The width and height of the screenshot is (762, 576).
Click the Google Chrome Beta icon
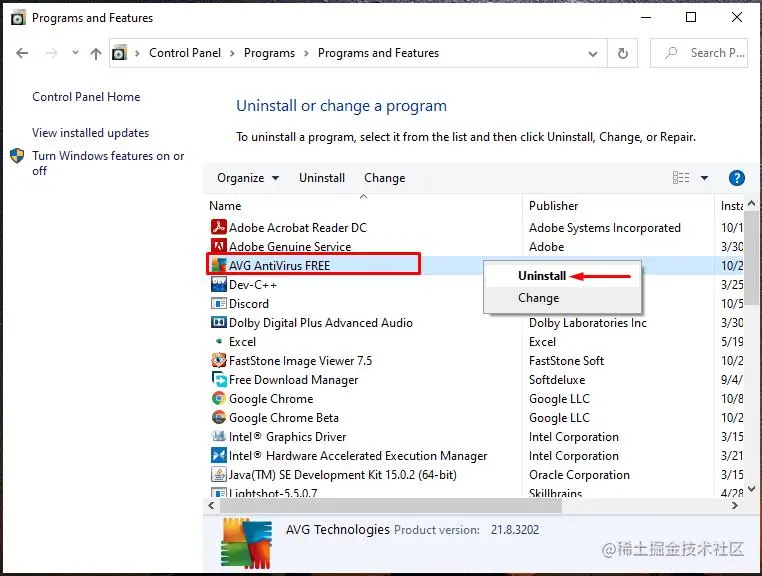219,417
